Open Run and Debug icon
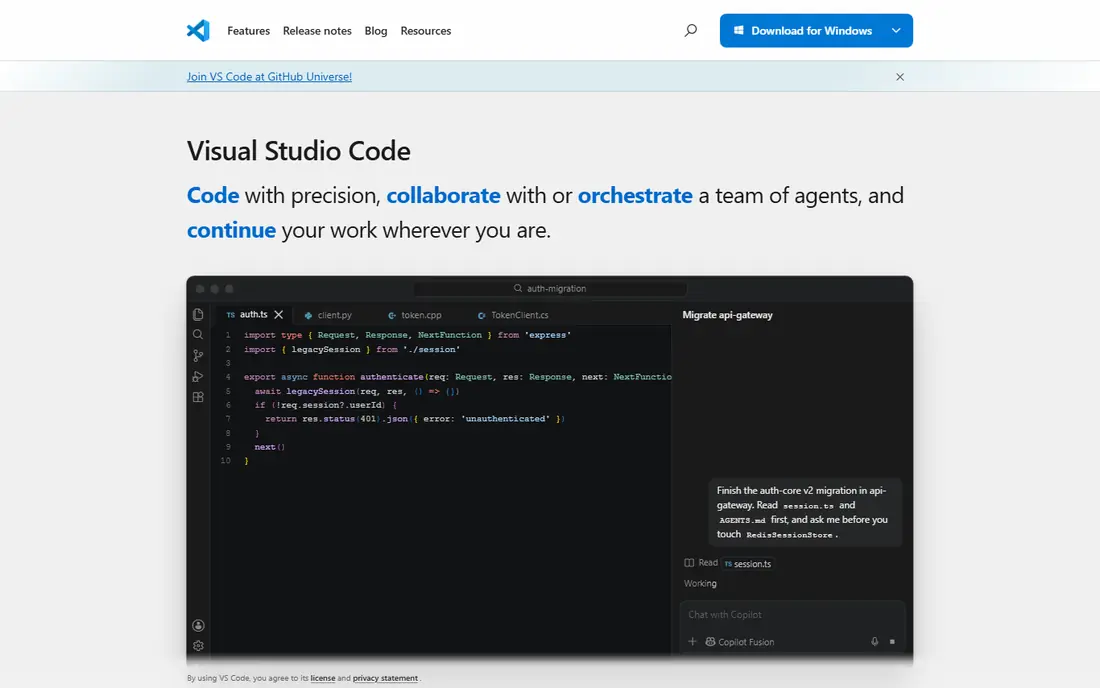This screenshot has height=688, width=1100. pyautogui.click(x=198, y=377)
